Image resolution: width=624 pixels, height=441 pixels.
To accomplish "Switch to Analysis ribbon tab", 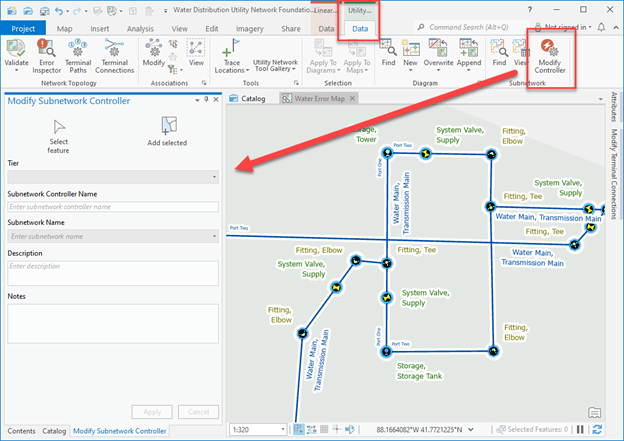I will click(x=140, y=29).
